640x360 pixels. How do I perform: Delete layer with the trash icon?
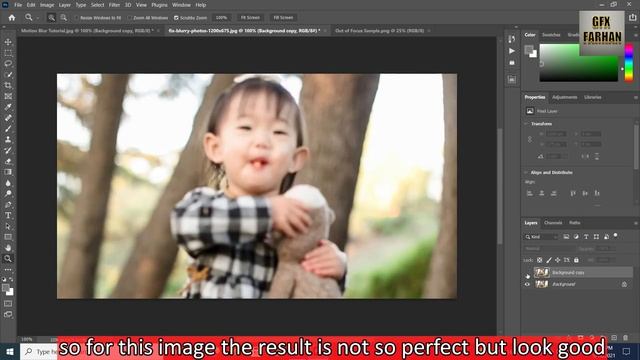tap(625, 338)
